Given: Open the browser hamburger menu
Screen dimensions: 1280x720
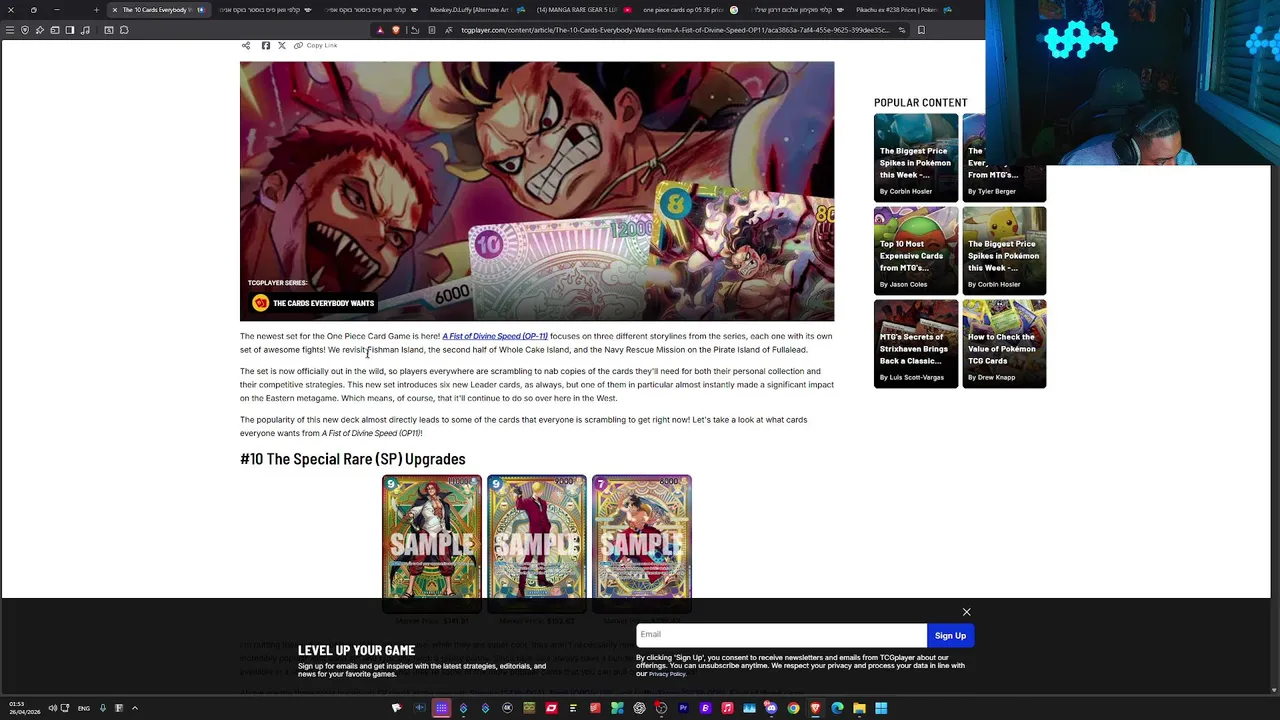Looking at the screenshot, I should [x=10, y=30].
